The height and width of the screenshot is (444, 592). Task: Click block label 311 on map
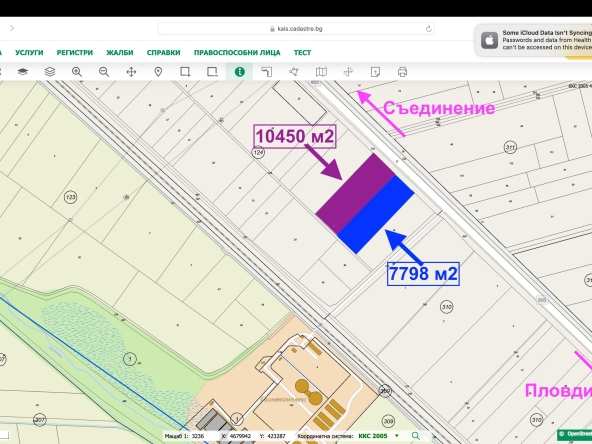[510, 147]
